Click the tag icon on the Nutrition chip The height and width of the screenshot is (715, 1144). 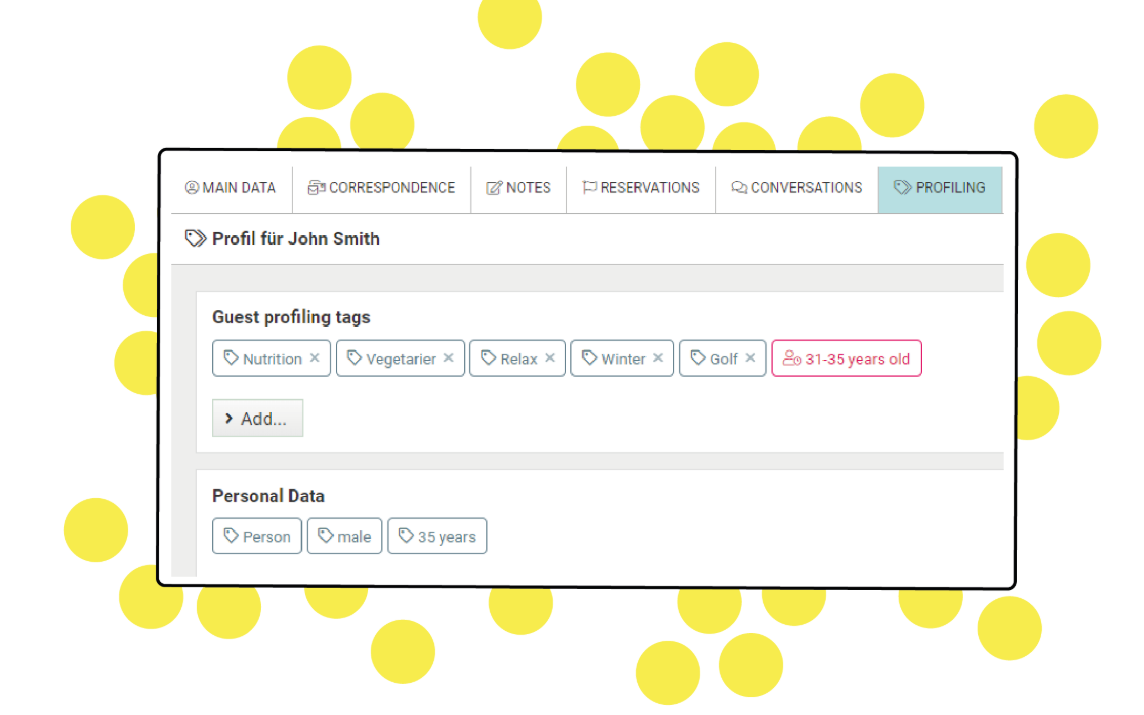click(x=231, y=358)
